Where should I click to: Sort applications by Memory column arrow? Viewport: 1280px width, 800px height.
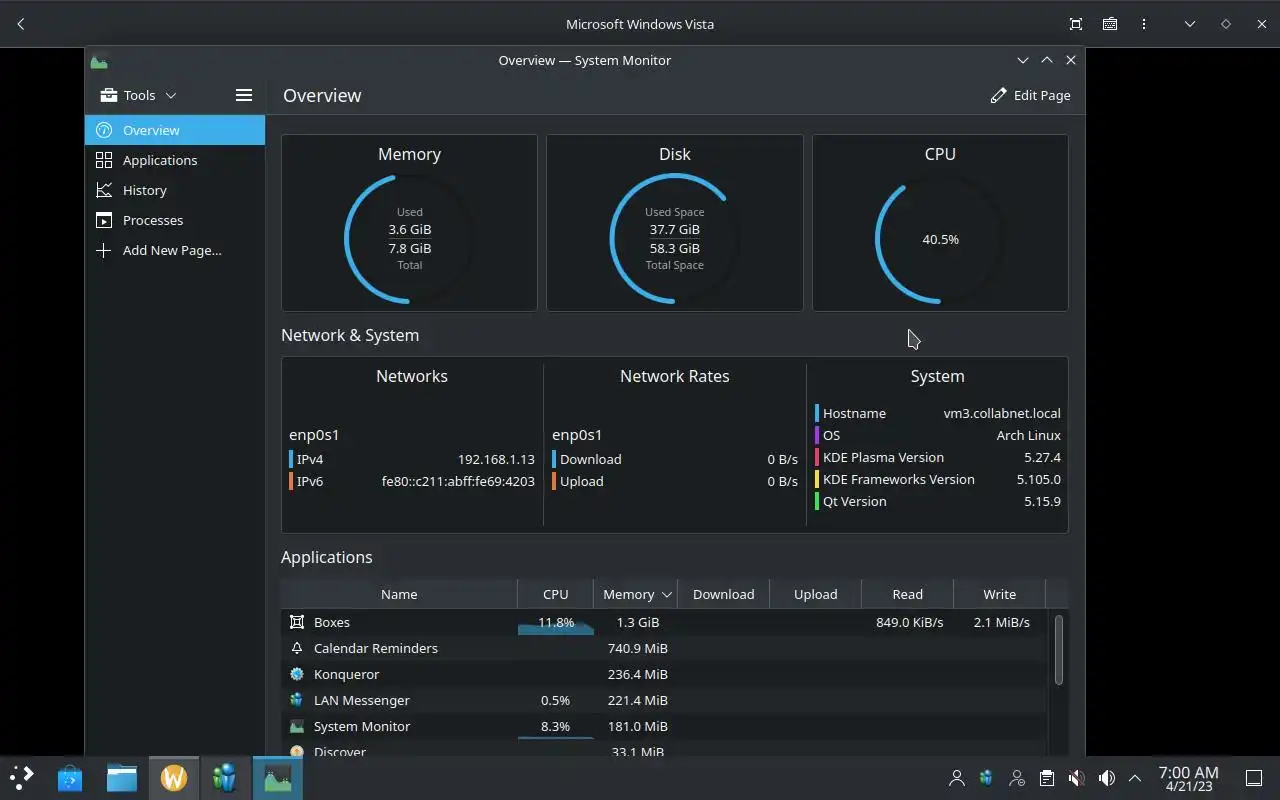point(666,594)
